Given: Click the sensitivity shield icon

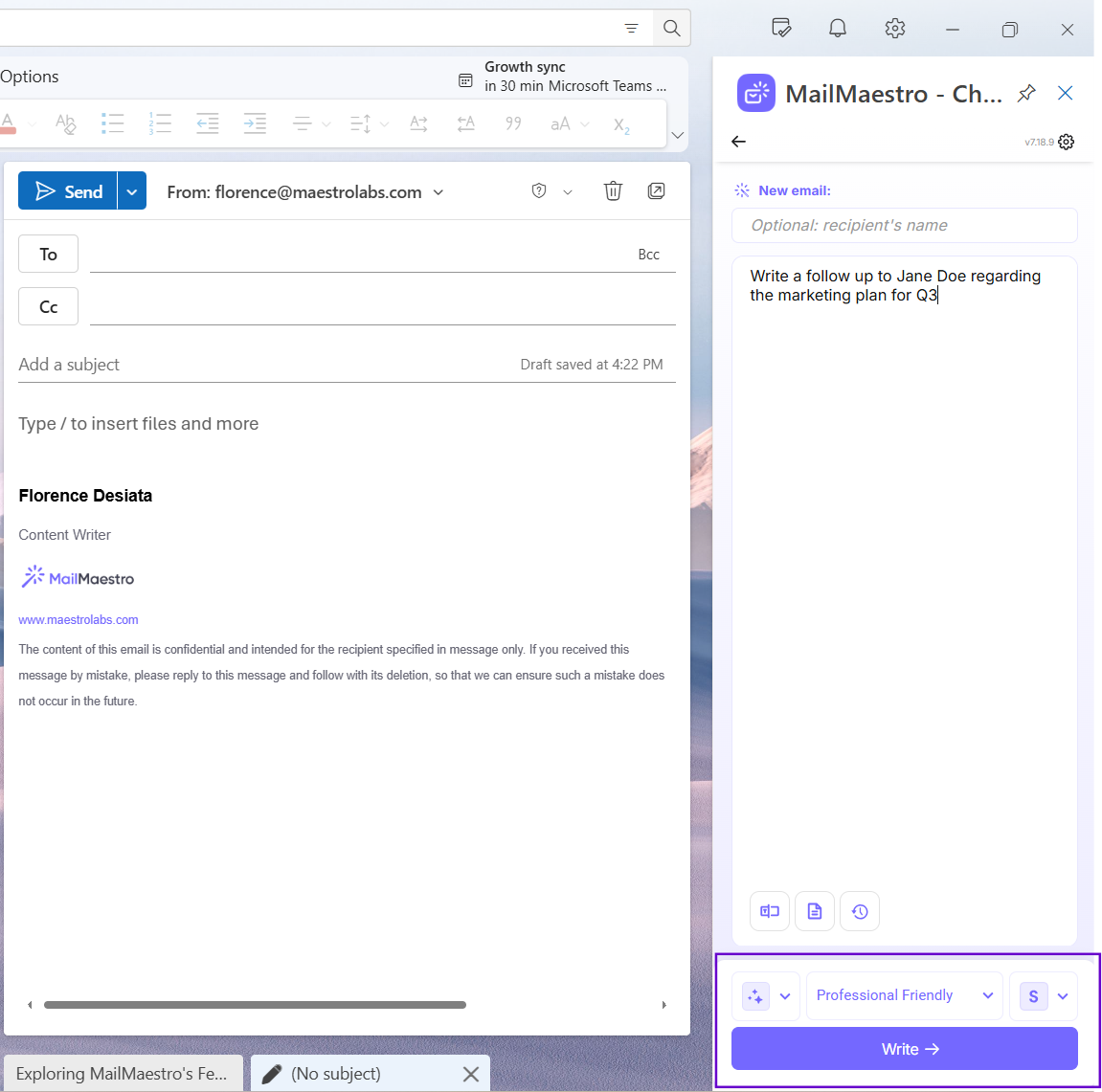Looking at the screenshot, I should tap(539, 191).
